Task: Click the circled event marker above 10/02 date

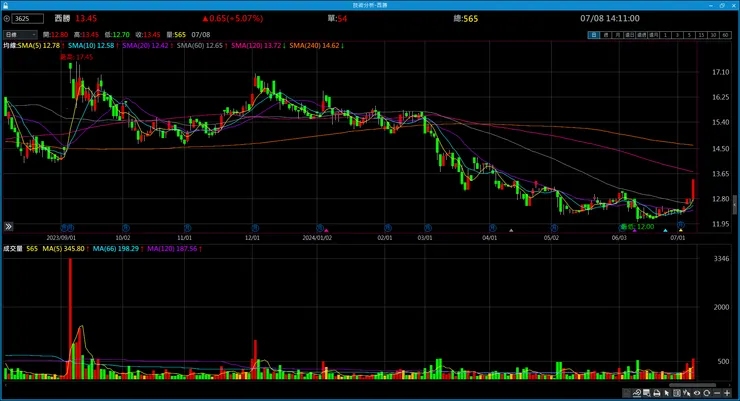Action: point(126,227)
